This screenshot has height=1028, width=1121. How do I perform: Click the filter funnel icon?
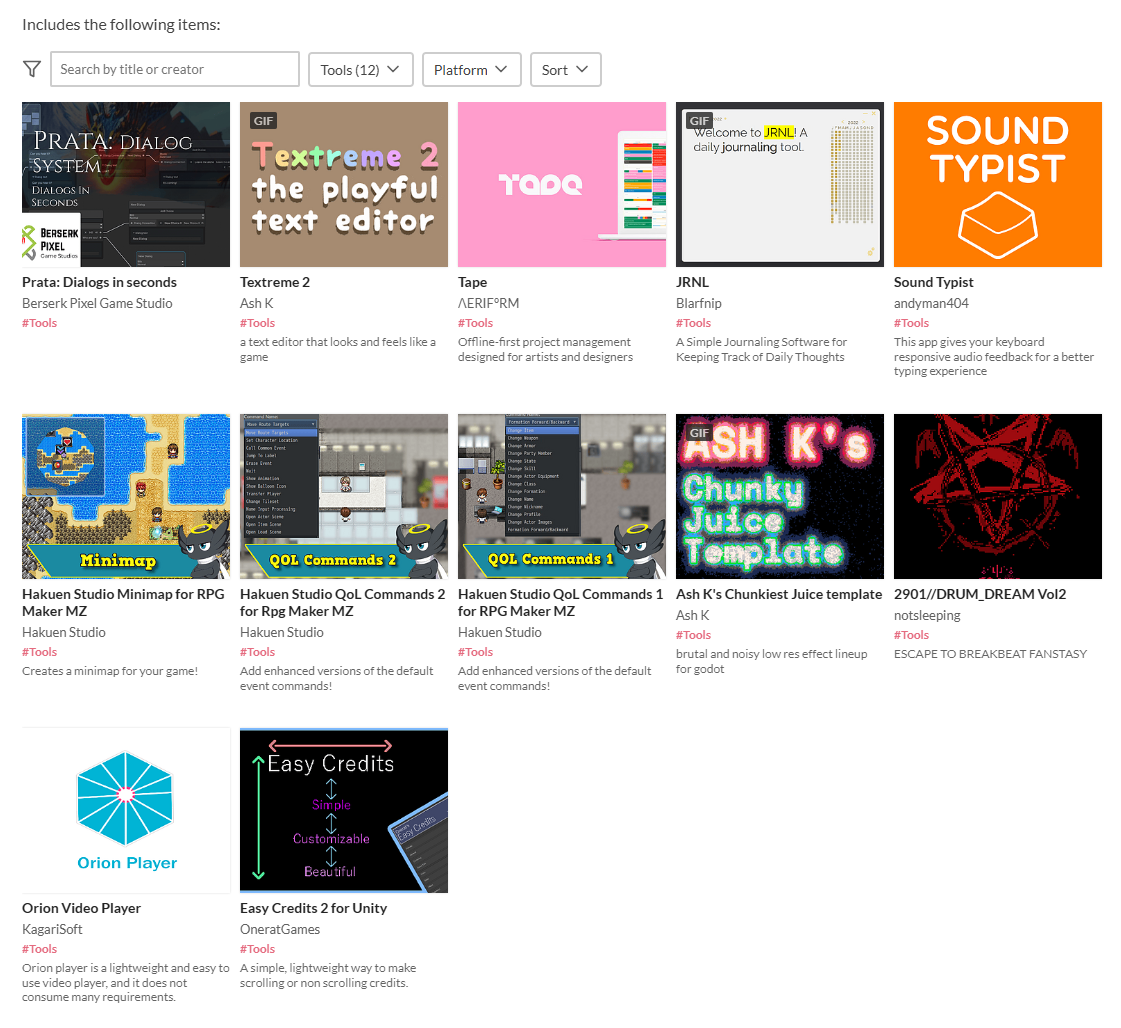(x=32, y=69)
